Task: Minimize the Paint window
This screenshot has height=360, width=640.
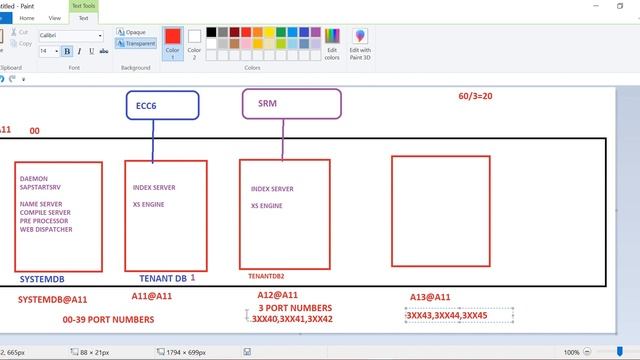Action: pos(596,6)
